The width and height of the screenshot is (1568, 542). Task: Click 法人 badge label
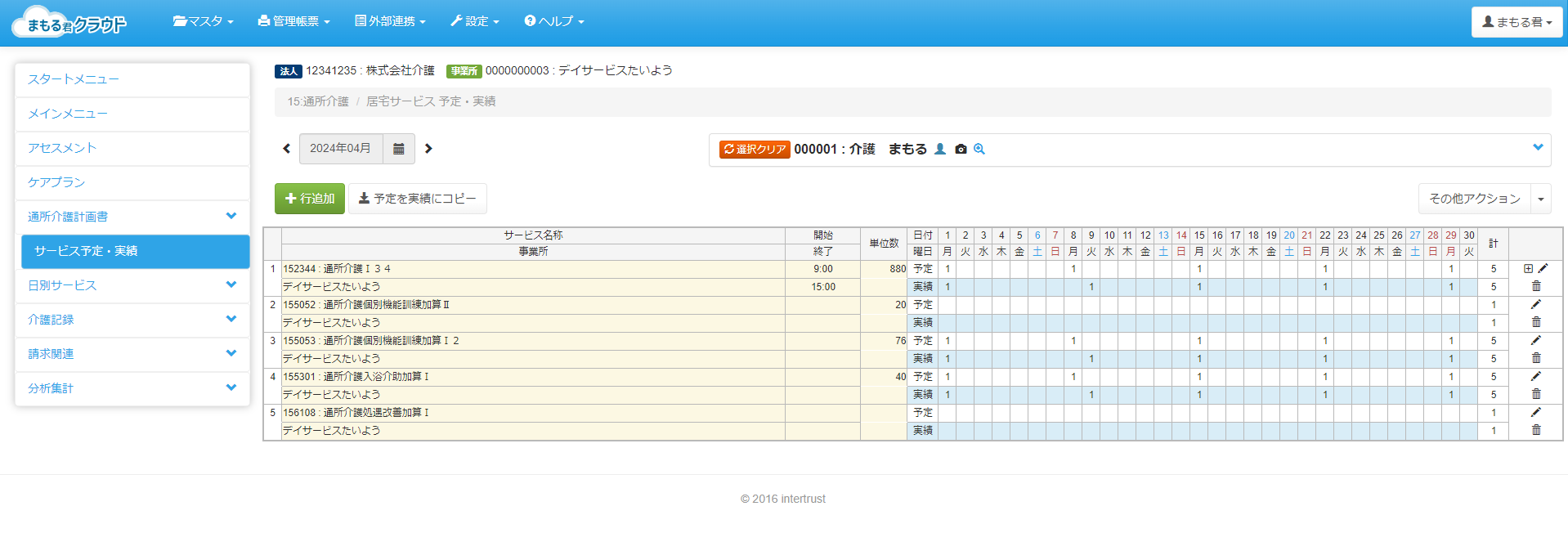point(289,71)
